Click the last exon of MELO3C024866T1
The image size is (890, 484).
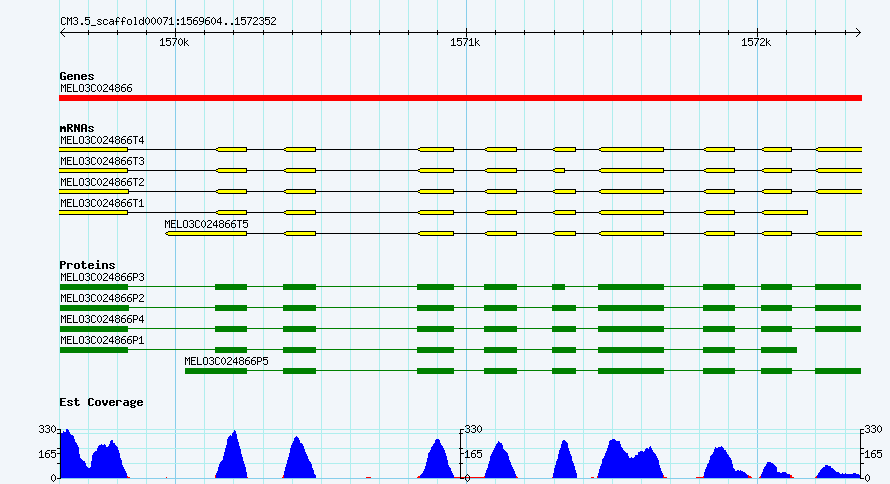(785, 213)
